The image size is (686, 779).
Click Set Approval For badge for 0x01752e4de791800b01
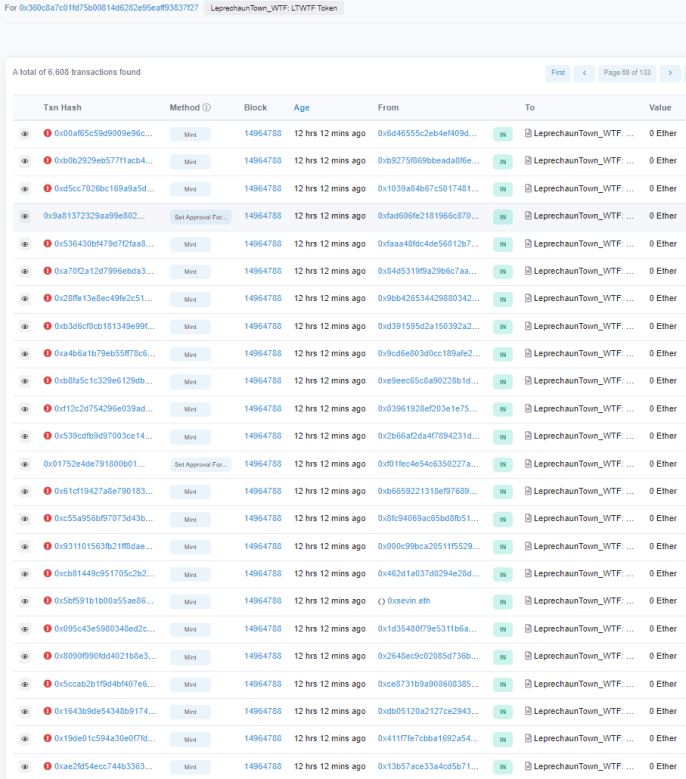click(201, 465)
